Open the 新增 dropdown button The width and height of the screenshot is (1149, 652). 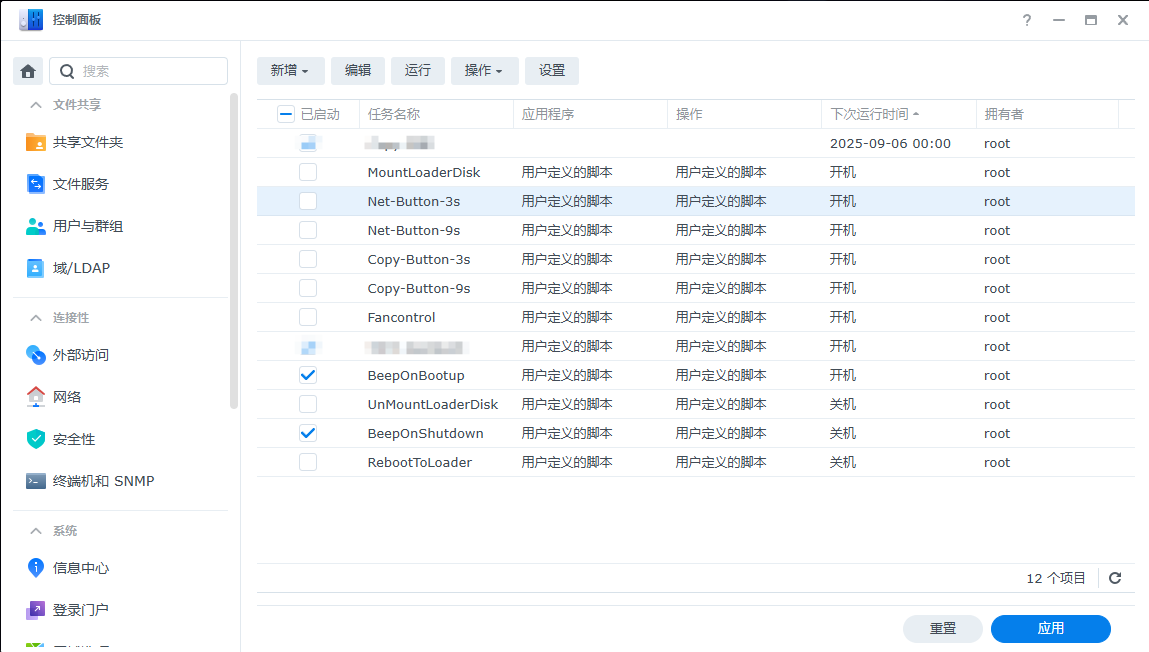pyautogui.click(x=290, y=71)
